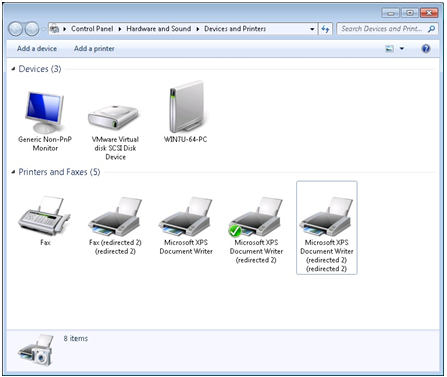Click the Devices and Printers breadcrumb
This screenshot has width=447, height=377.
coord(235,29)
